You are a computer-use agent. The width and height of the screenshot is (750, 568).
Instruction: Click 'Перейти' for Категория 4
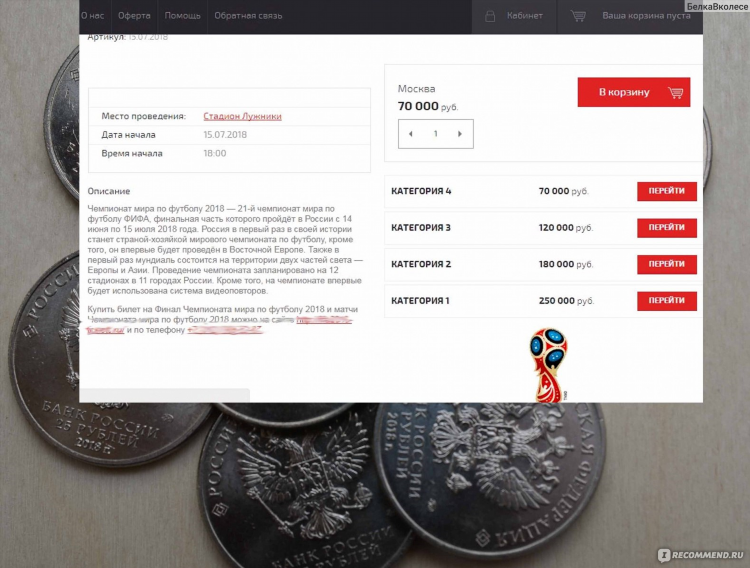click(x=667, y=191)
